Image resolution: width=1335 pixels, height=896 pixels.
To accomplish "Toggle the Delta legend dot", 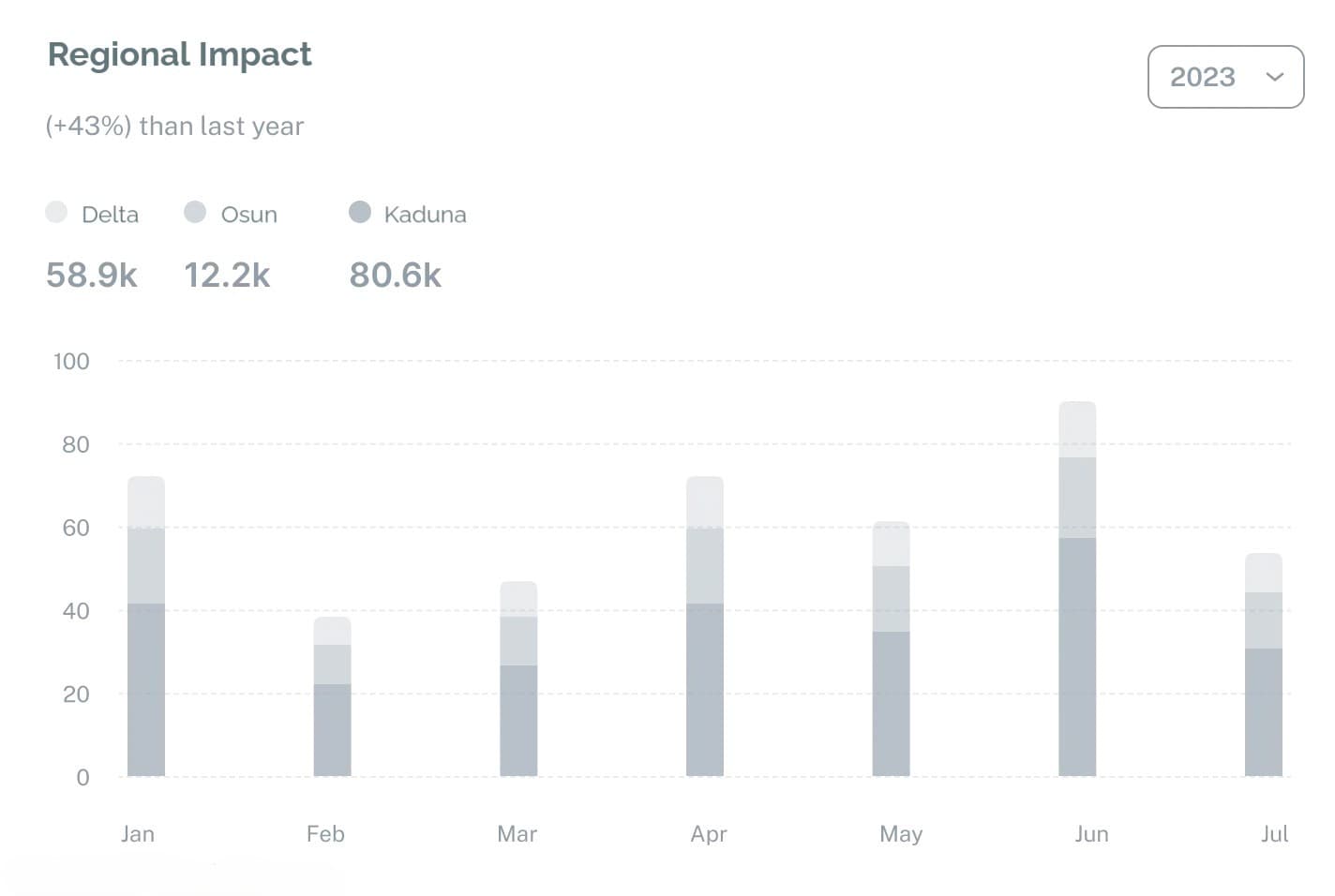I will click(x=56, y=212).
